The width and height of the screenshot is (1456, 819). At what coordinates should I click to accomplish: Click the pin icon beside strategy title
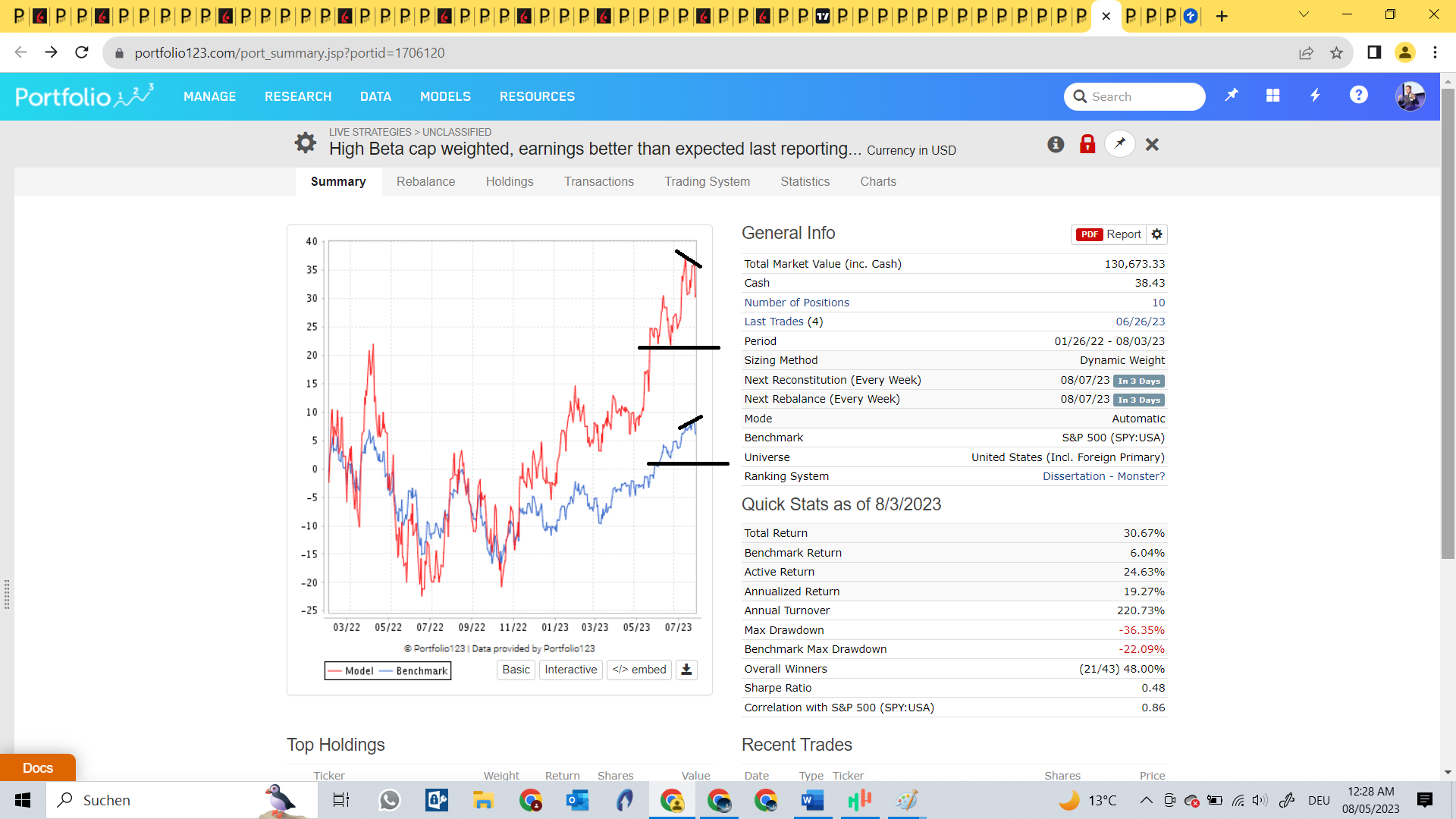(x=1119, y=144)
